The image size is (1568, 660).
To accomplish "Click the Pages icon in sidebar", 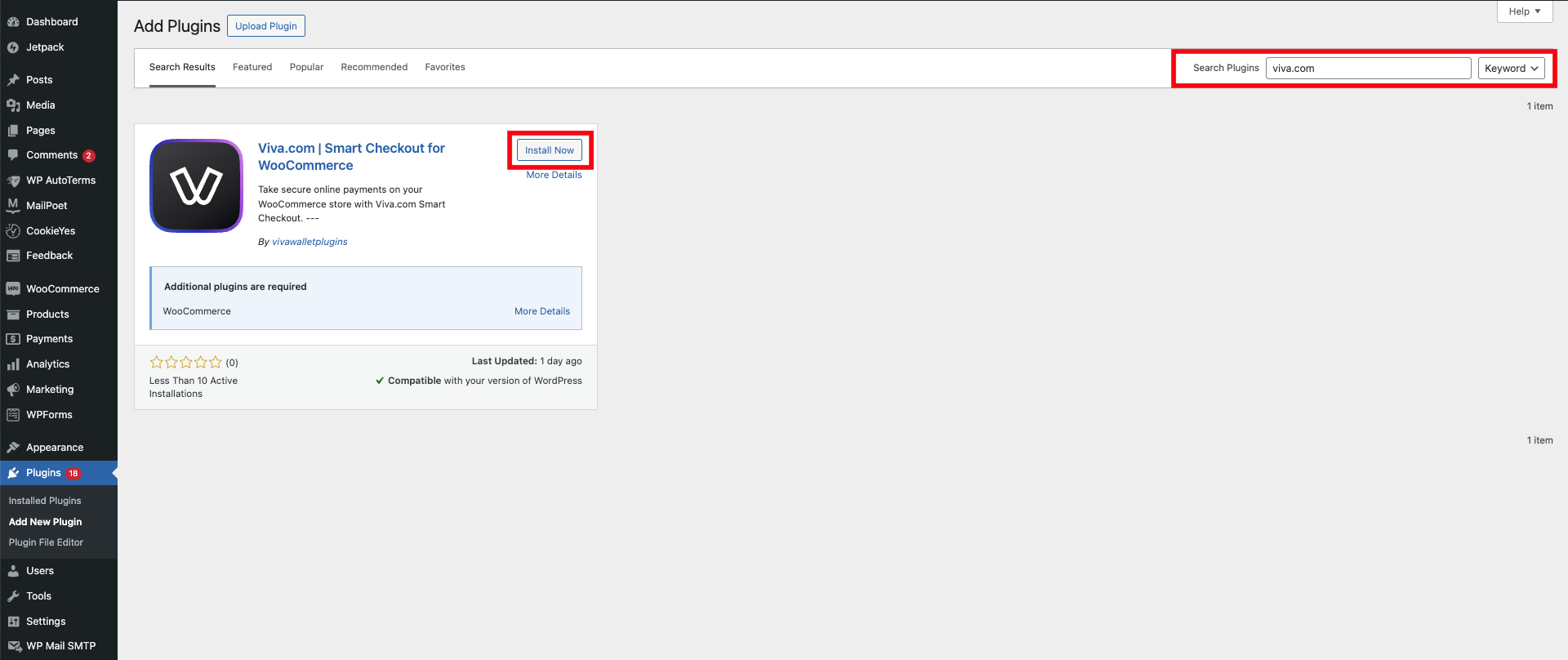I will coord(13,131).
